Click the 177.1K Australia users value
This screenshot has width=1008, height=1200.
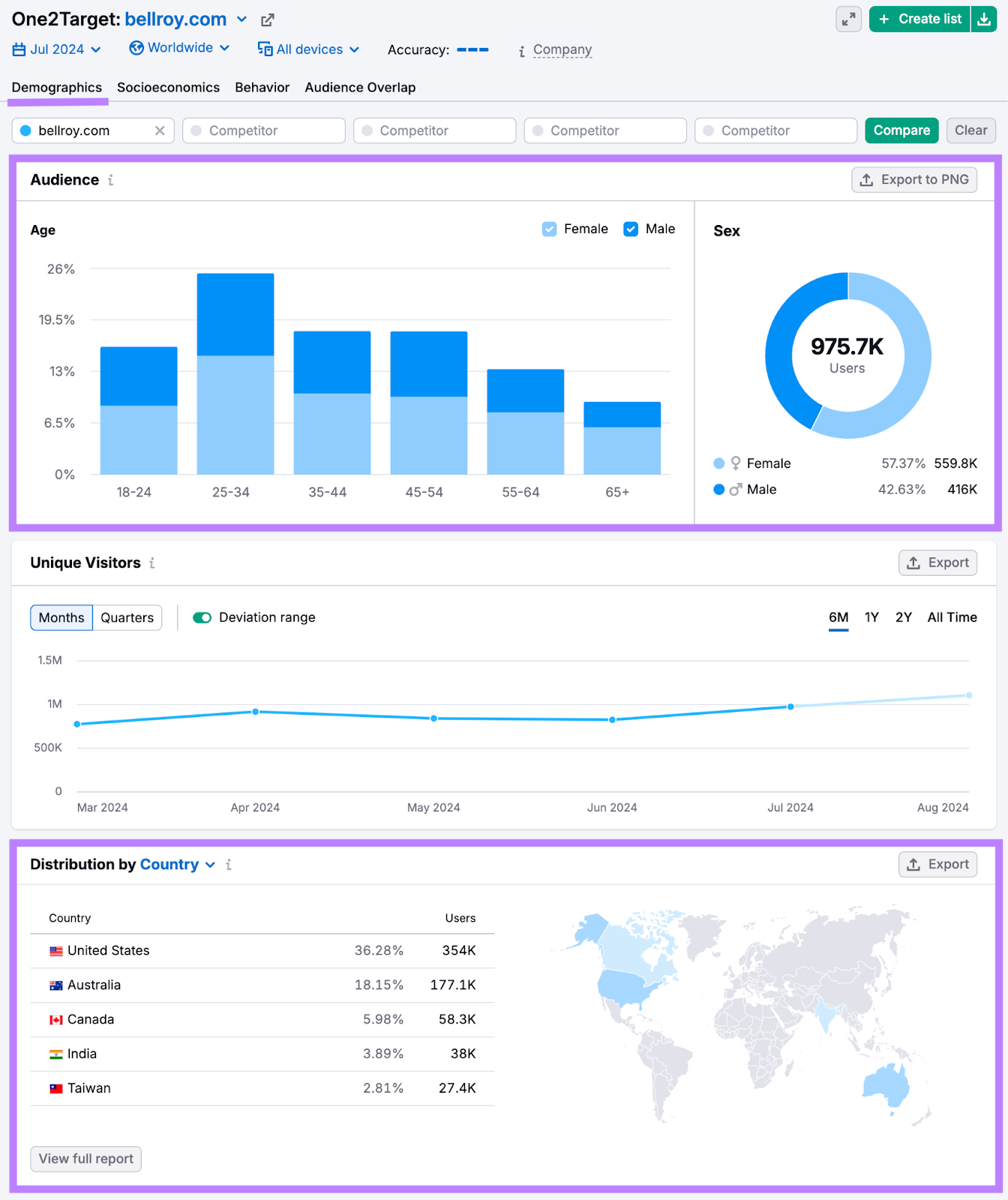pyautogui.click(x=453, y=985)
